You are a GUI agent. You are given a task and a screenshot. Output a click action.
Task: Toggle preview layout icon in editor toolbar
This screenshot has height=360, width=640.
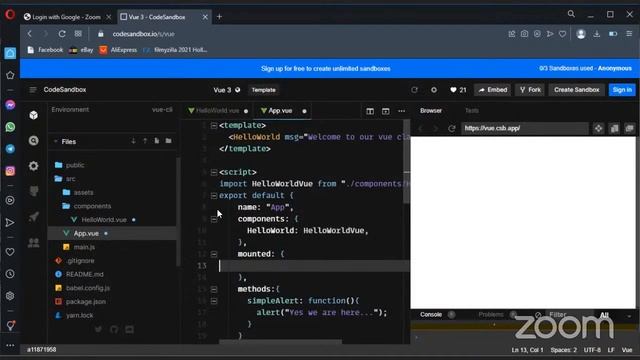pyautogui.click(x=385, y=111)
